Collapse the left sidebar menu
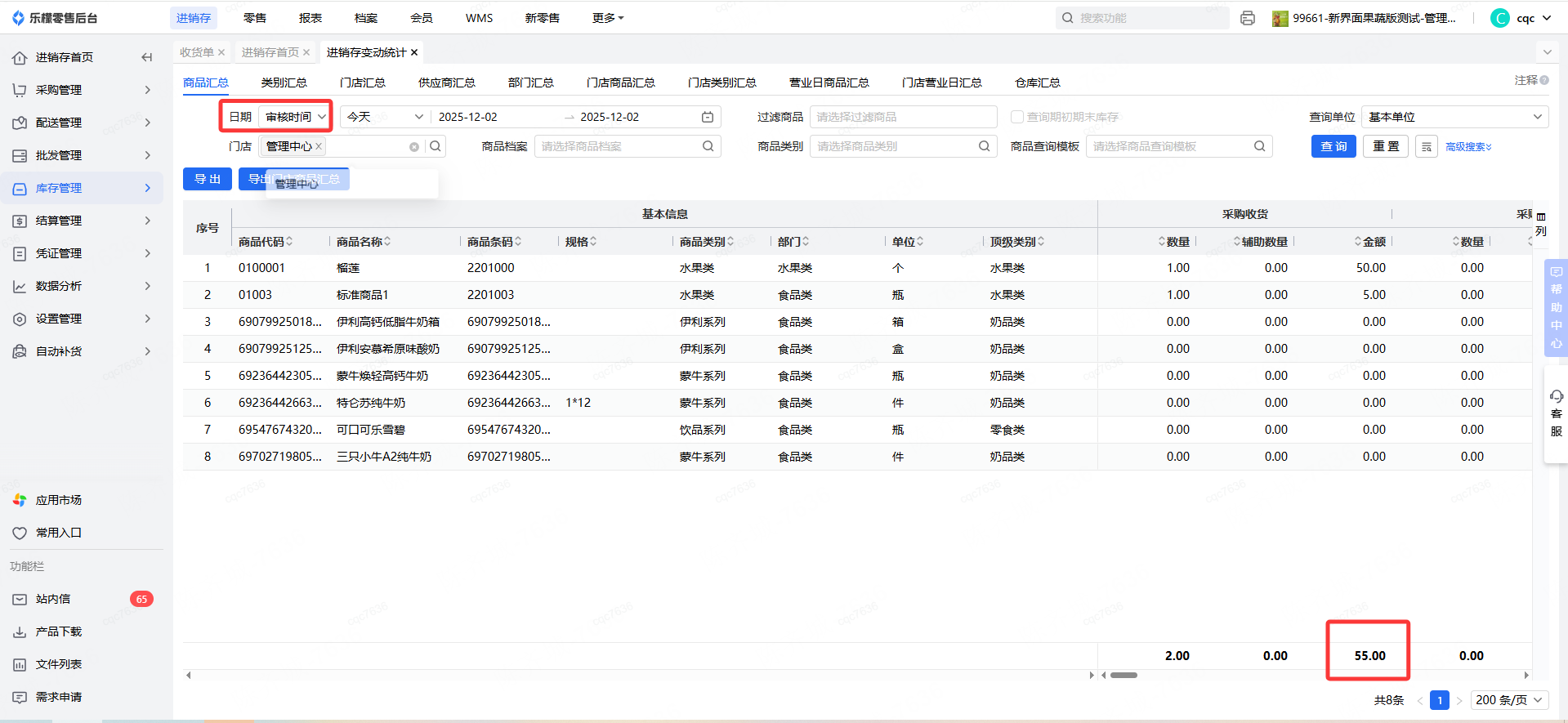 [147, 57]
